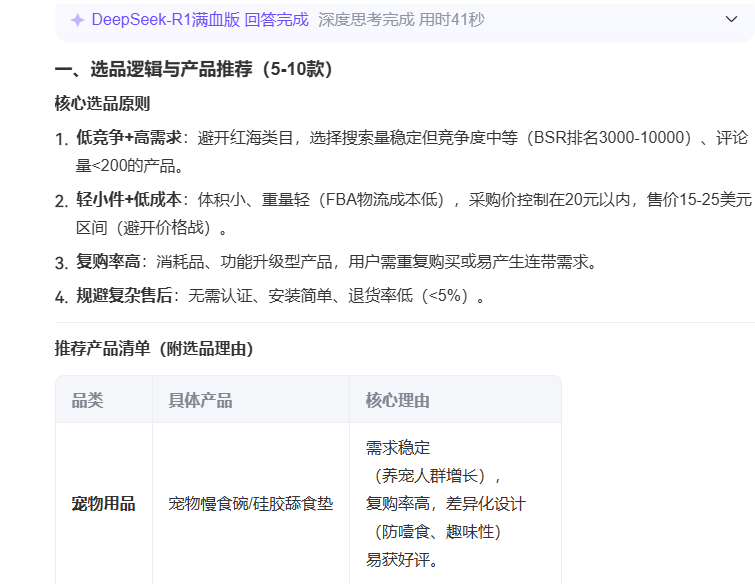Click the 需求稳定 text in the reason cell
Screen dimensions: 755x584
(x=398, y=447)
